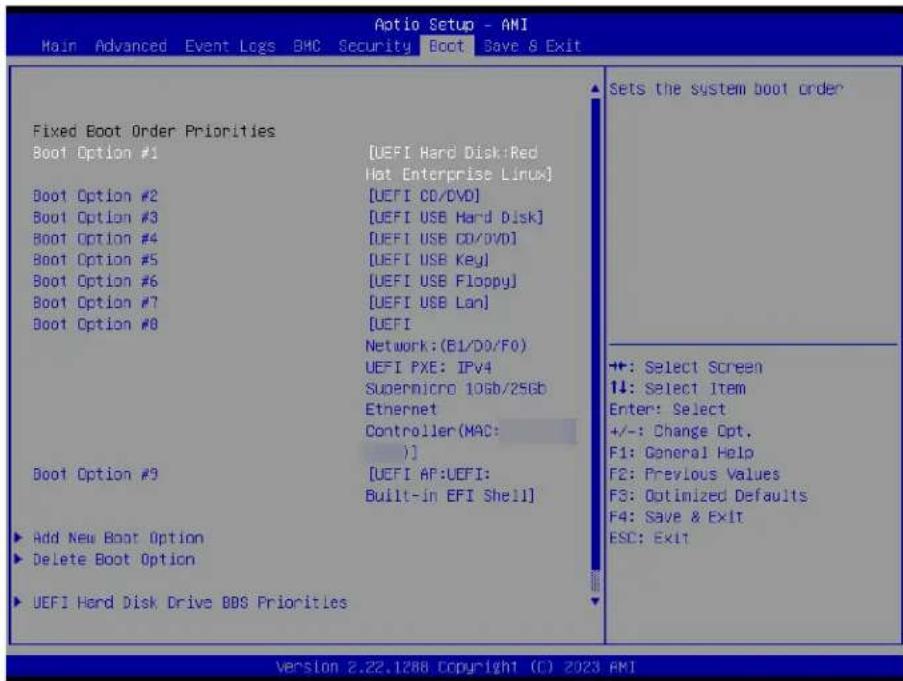Viewport: 903px width, 681px height.
Task: Change the UEFI Hard Disk:Red Hat Enterprise Linux value
Action: (x=459, y=163)
